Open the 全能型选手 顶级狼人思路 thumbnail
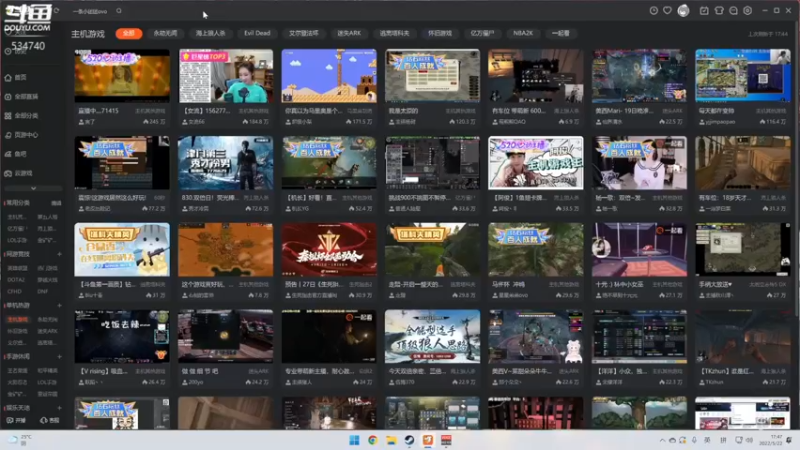 click(432, 336)
